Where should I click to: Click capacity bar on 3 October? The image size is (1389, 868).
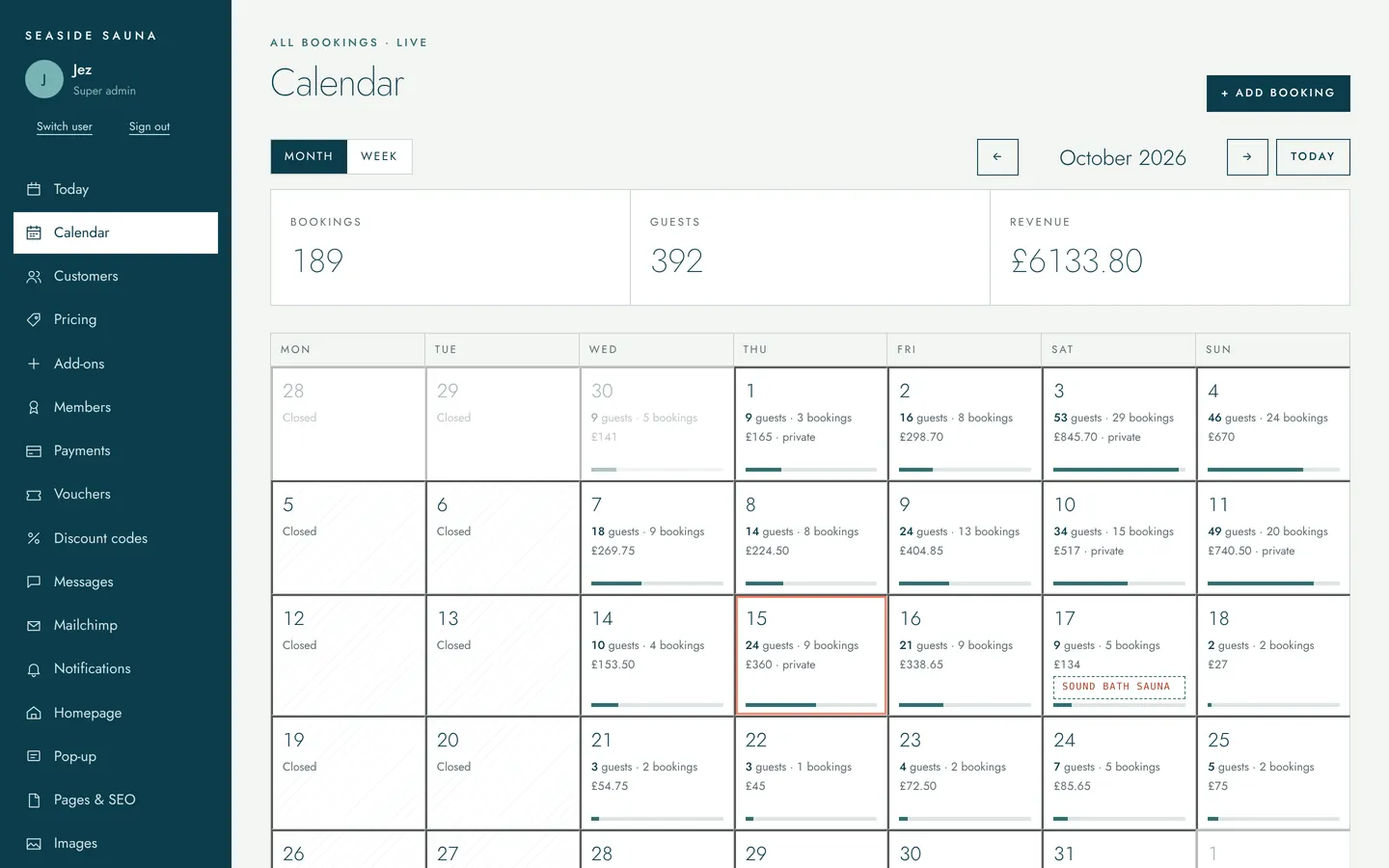point(1119,470)
